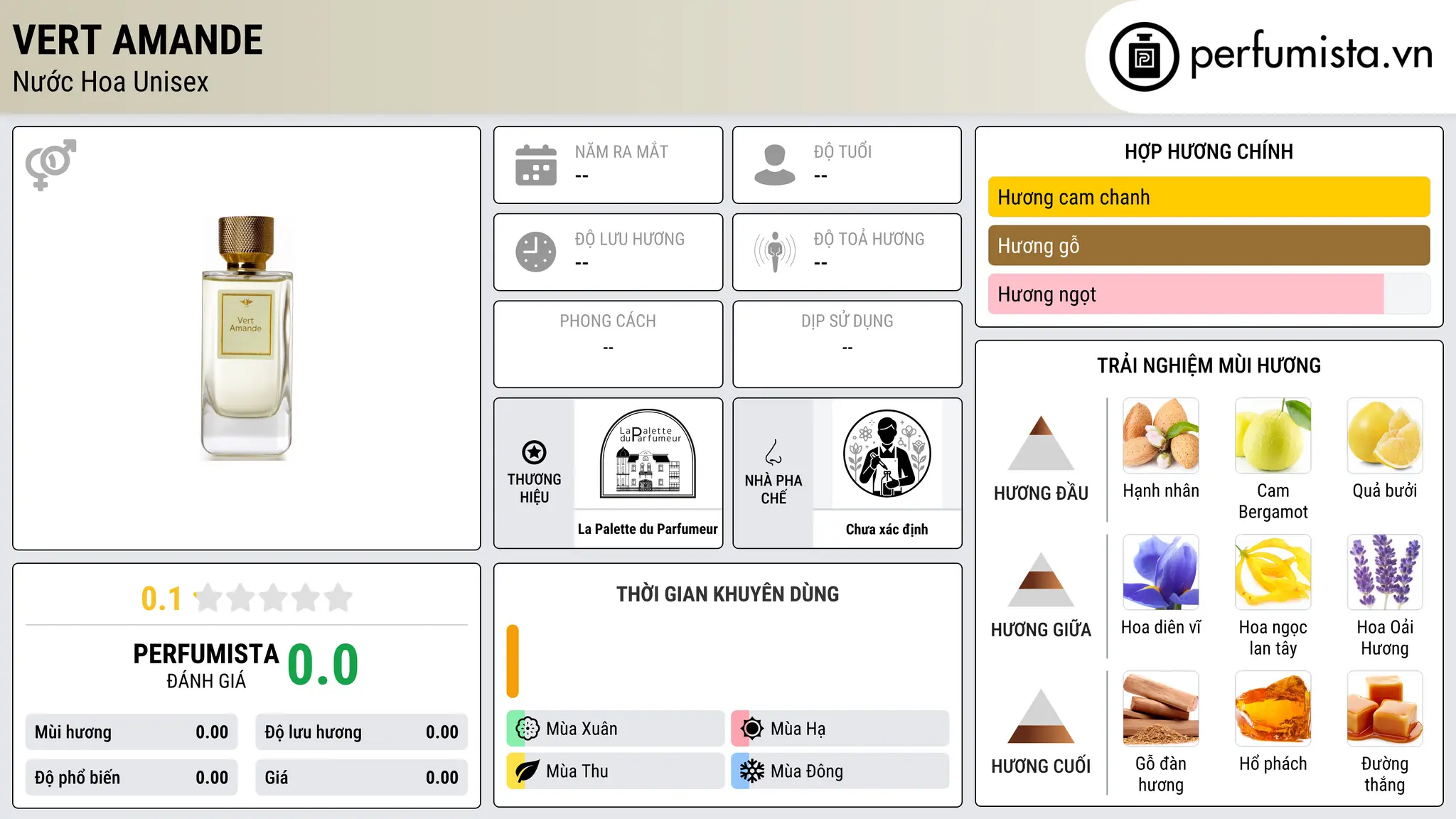The height and width of the screenshot is (819, 1456).
Task: Click the VERT AMANDE title
Action: [138, 40]
